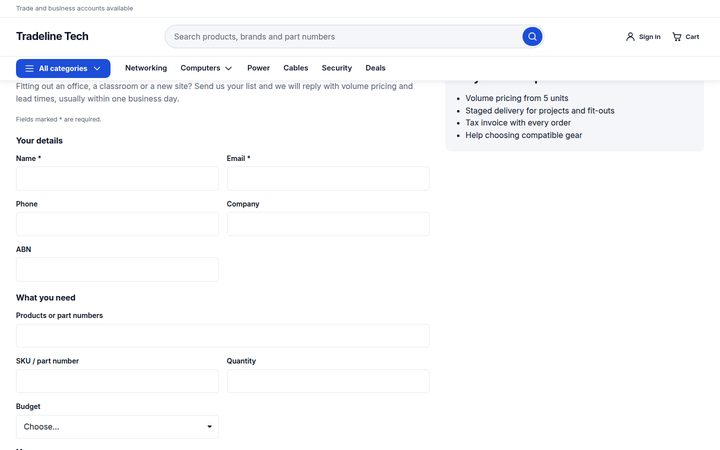The width and height of the screenshot is (720, 450).
Task: Click the shopping cart icon
Action: [x=677, y=37]
